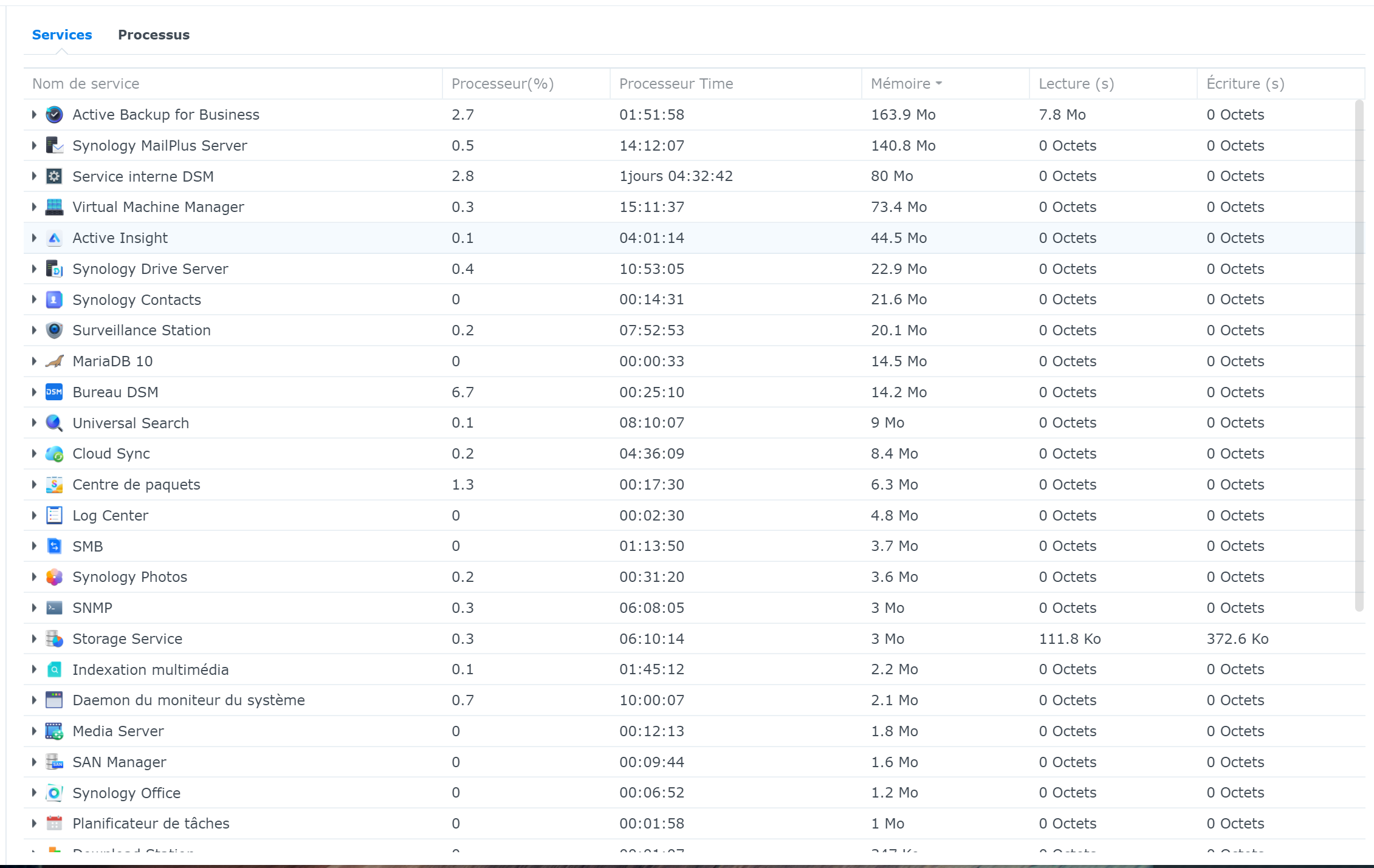Click the Synology MailPlus Server icon
1374x868 pixels.
[54, 145]
